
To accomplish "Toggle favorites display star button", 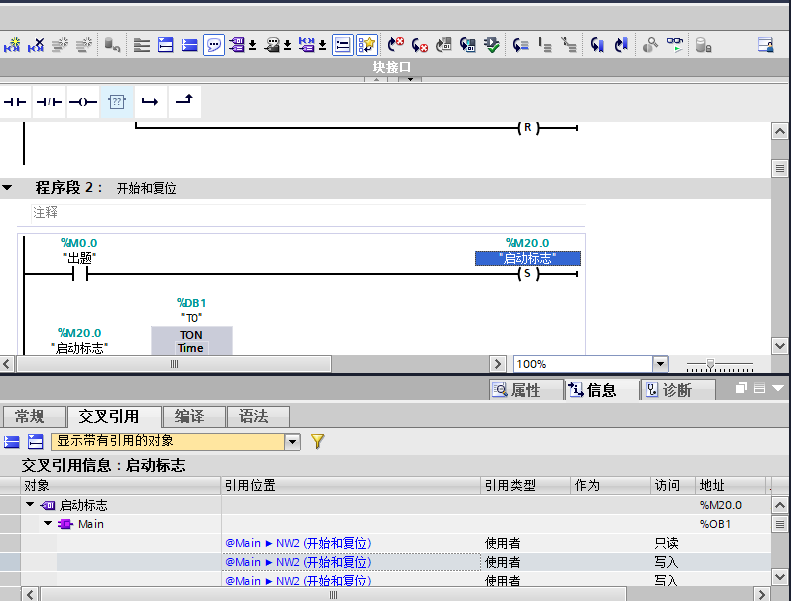I will [x=367, y=45].
